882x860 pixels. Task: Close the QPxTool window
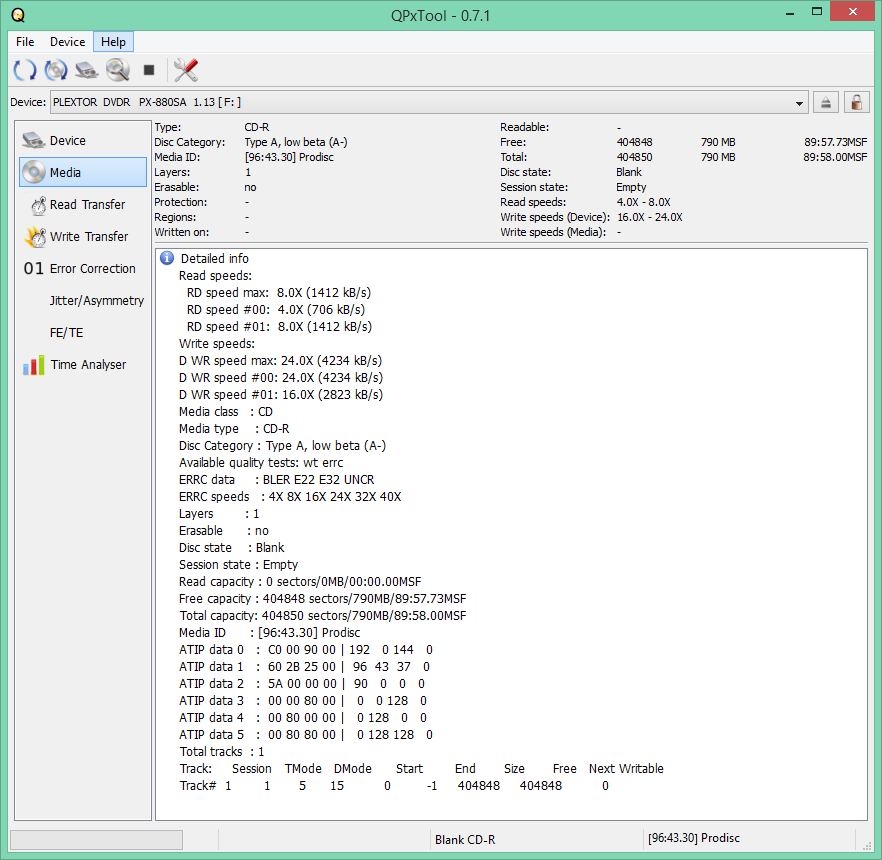852,12
